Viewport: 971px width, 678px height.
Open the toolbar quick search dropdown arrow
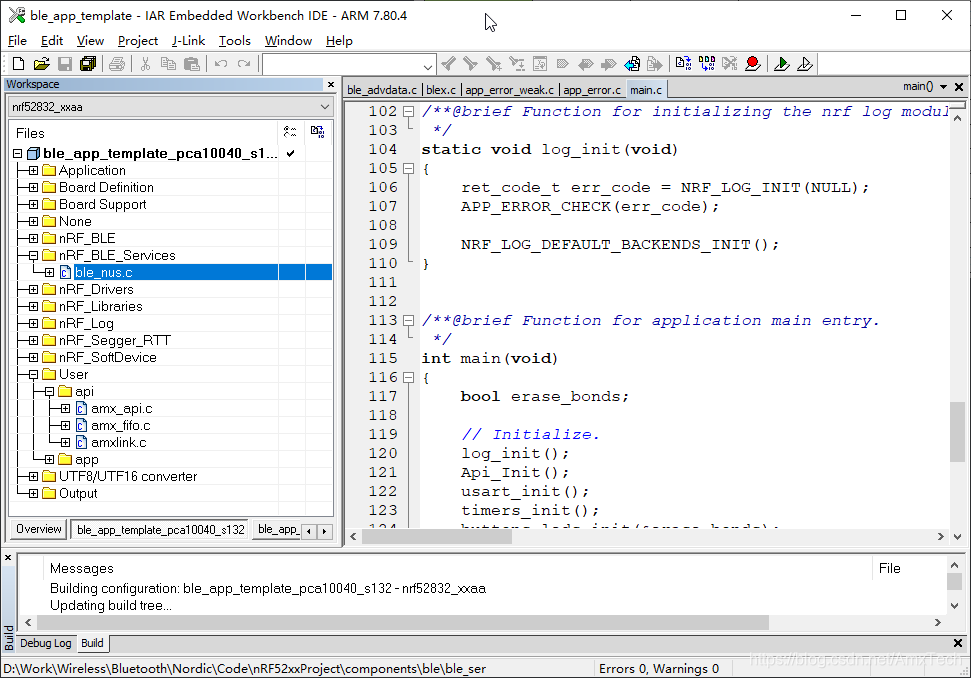[428, 66]
